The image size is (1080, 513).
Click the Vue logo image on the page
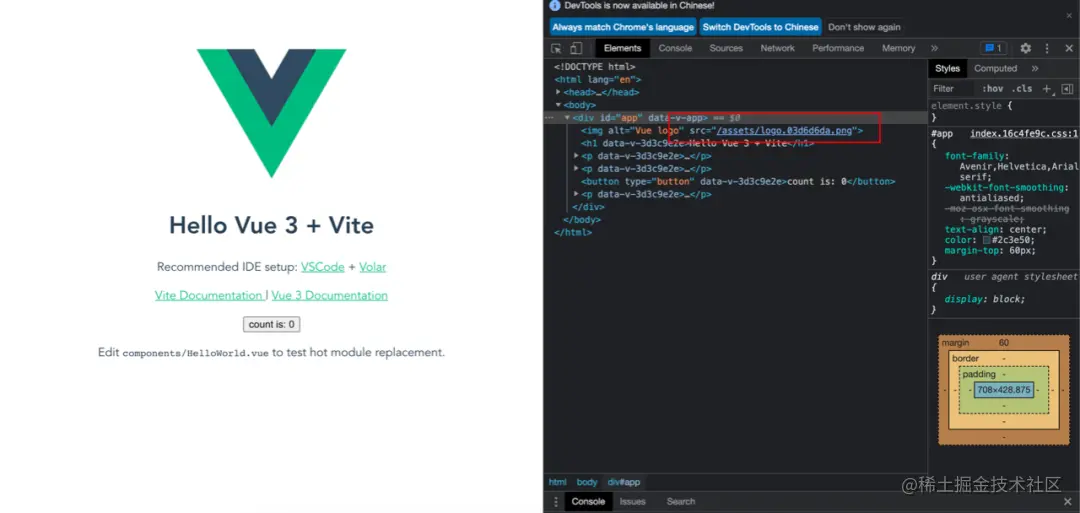click(x=271, y=114)
